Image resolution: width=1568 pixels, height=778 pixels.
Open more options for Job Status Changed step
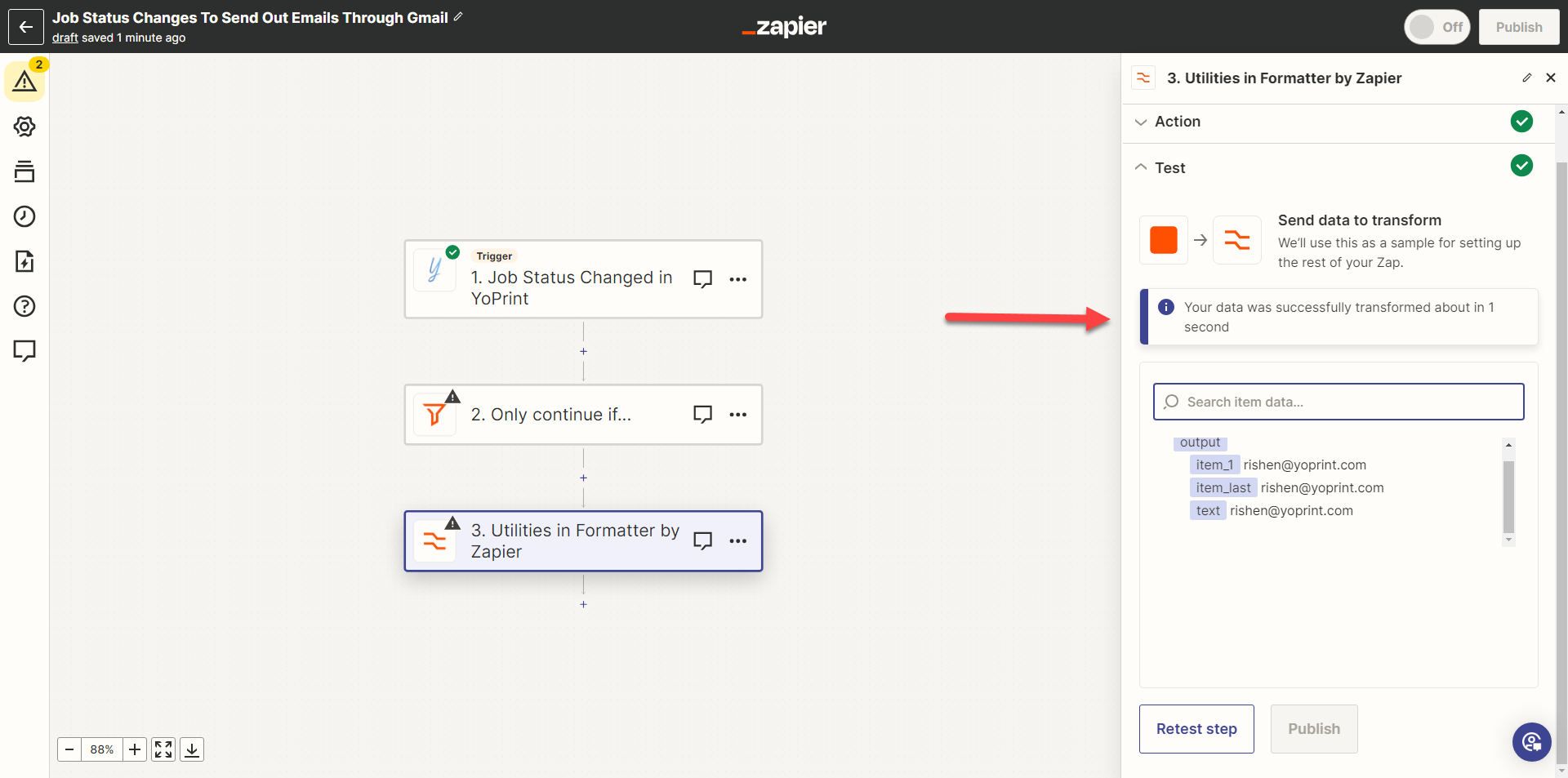738,279
